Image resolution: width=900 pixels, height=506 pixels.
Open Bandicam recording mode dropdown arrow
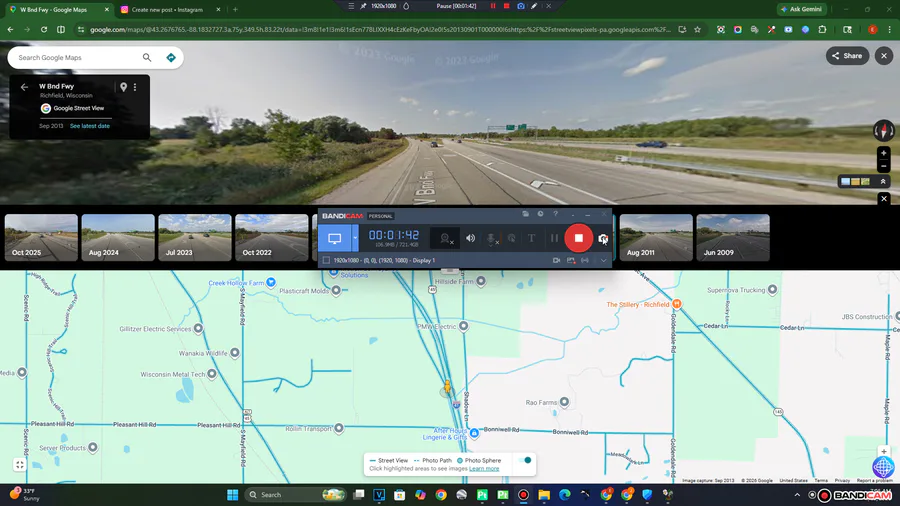pyautogui.click(x=355, y=238)
